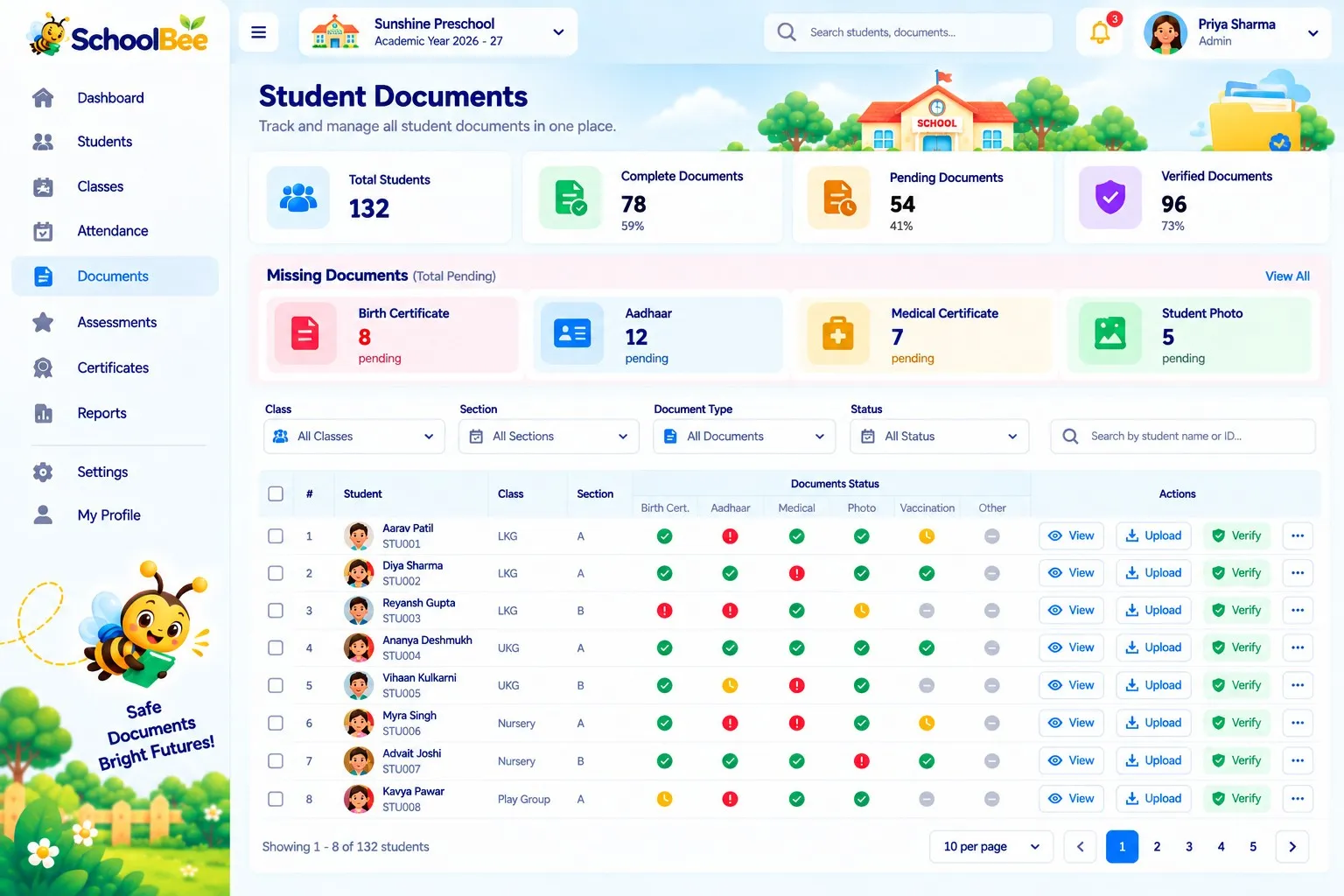Viewport: 1344px width, 896px height.
Task: Click the Medical Certificate briefcase icon
Action: click(838, 333)
